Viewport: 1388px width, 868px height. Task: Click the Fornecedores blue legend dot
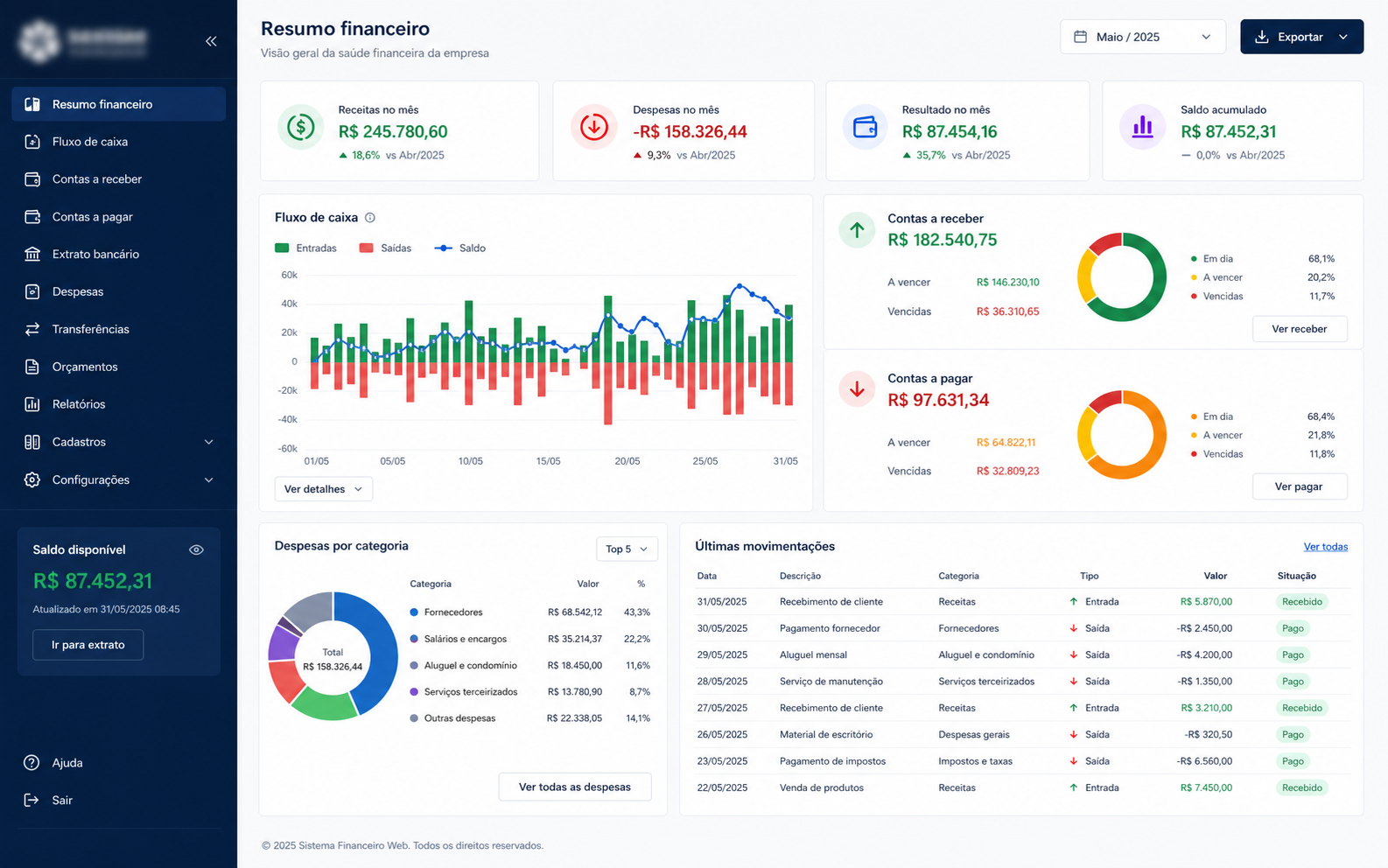point(414,612)
